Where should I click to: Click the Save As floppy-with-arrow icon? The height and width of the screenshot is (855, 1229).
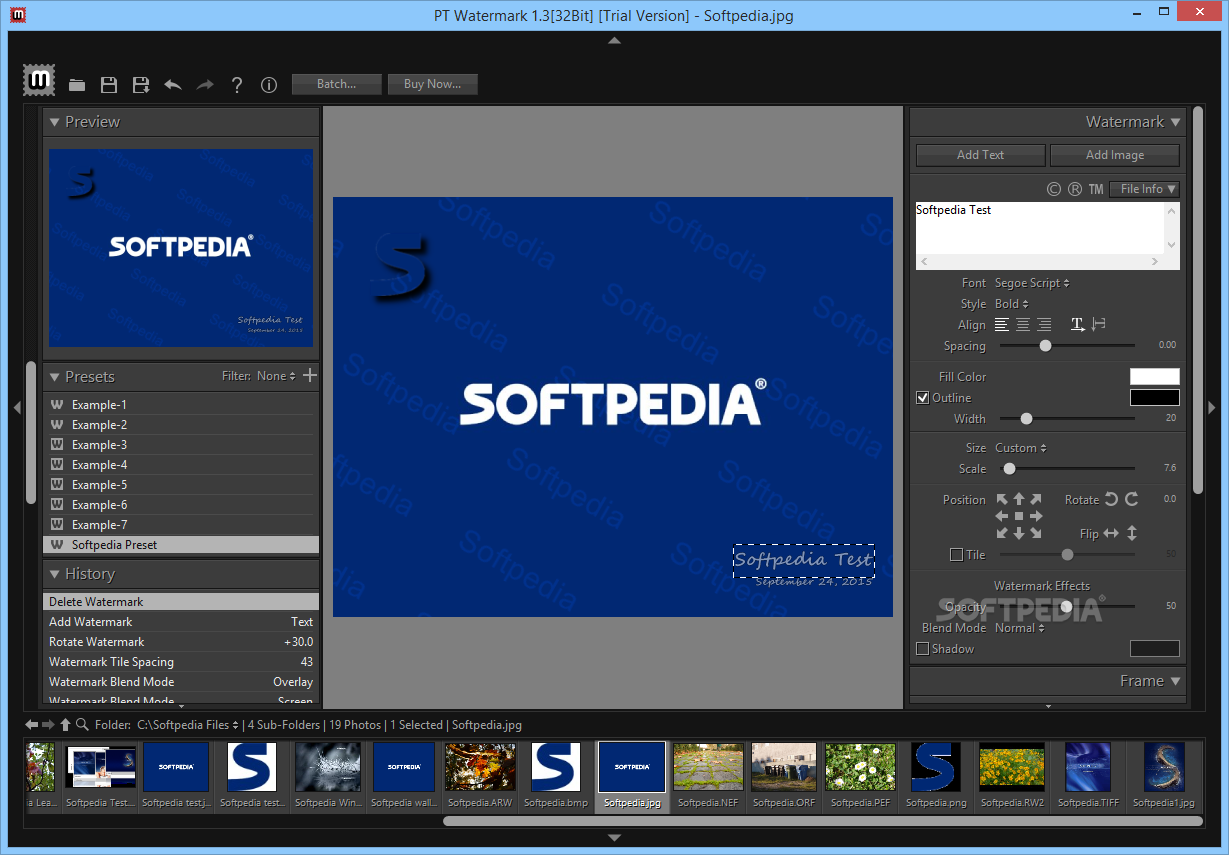[x=141, y=85]
